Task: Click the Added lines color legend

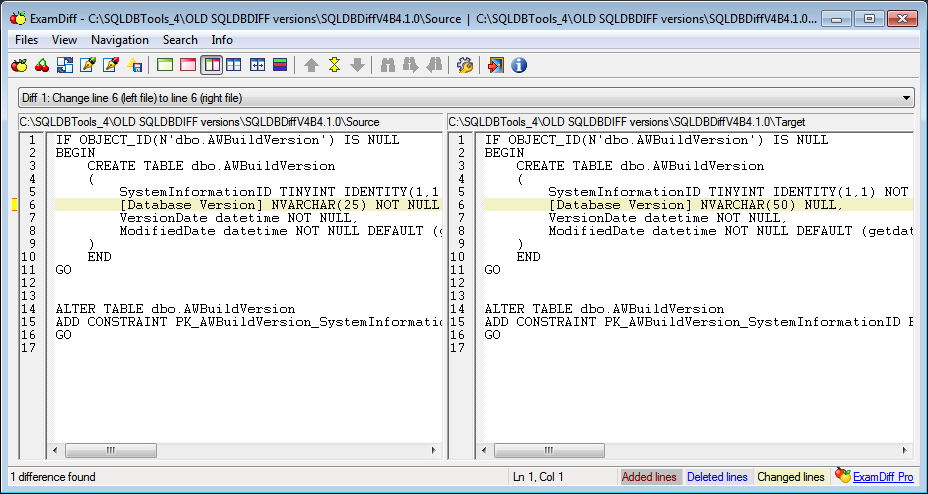Action: point(649,477)
